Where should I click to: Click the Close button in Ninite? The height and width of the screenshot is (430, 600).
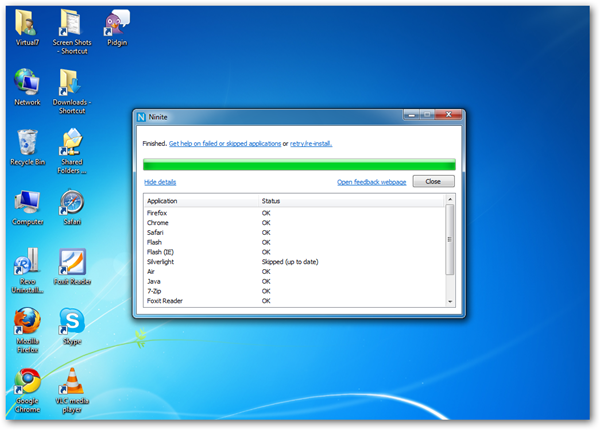pos(433,182)
